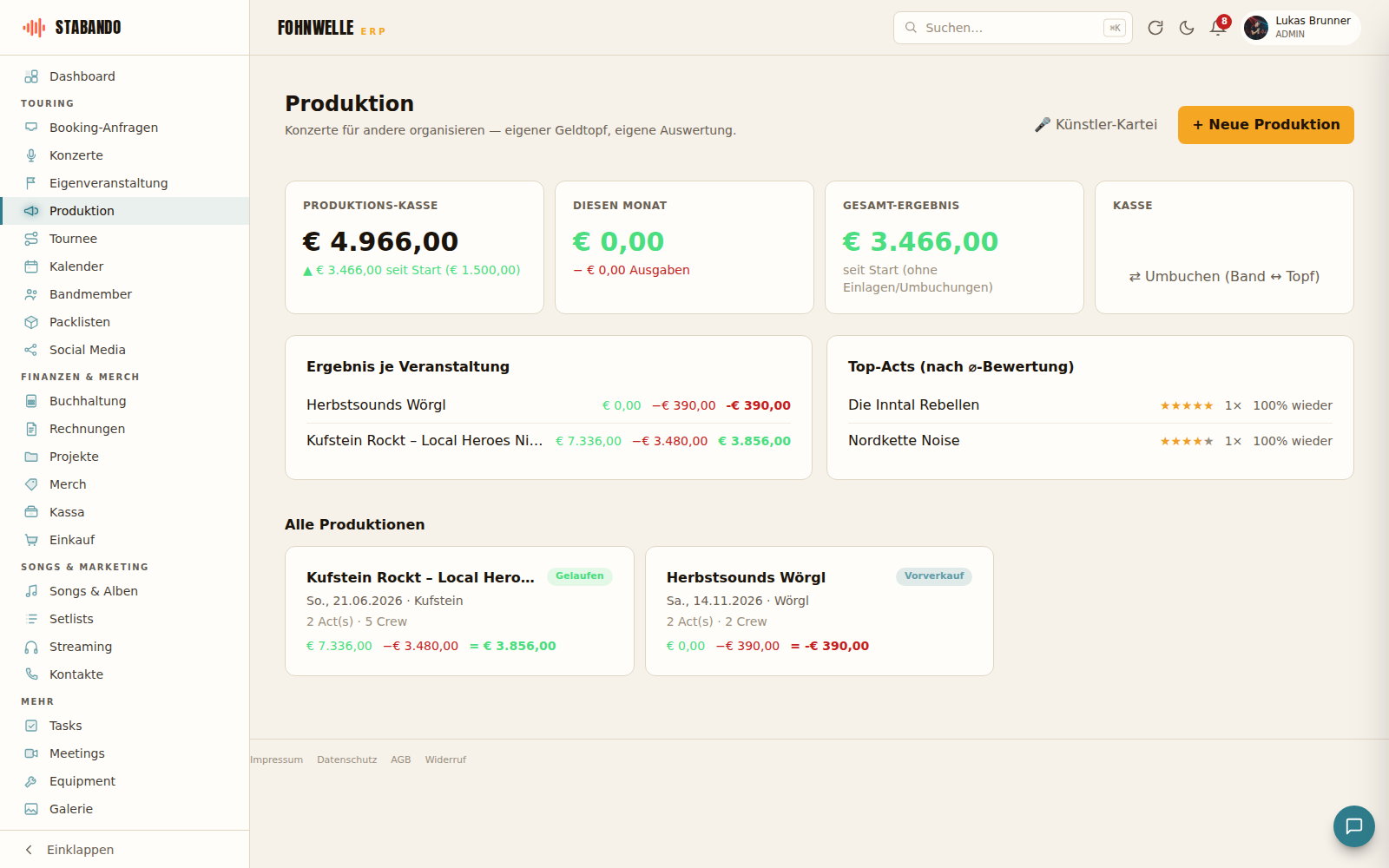This screenshot has width=1389, height=868.
Task: Click the refresh icon in top bar
Action: click(1155, 28)
